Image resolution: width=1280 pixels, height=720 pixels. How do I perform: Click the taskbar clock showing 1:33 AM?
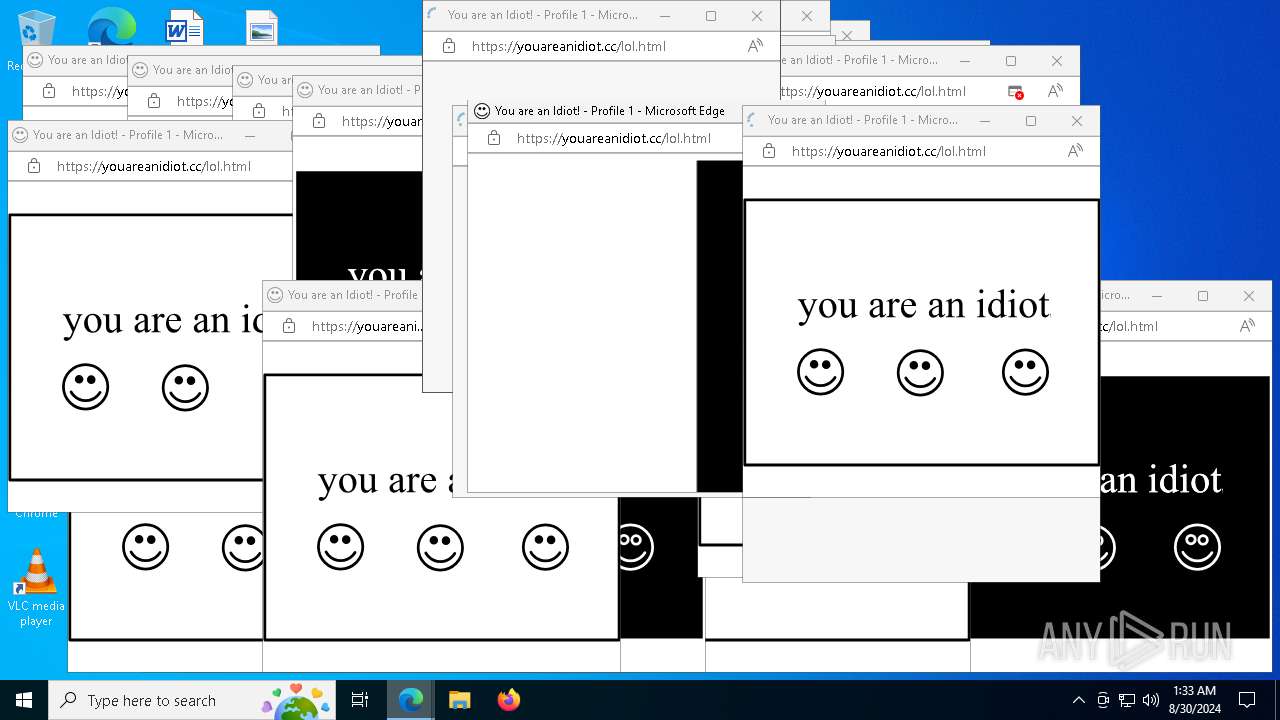point(1195,700)
